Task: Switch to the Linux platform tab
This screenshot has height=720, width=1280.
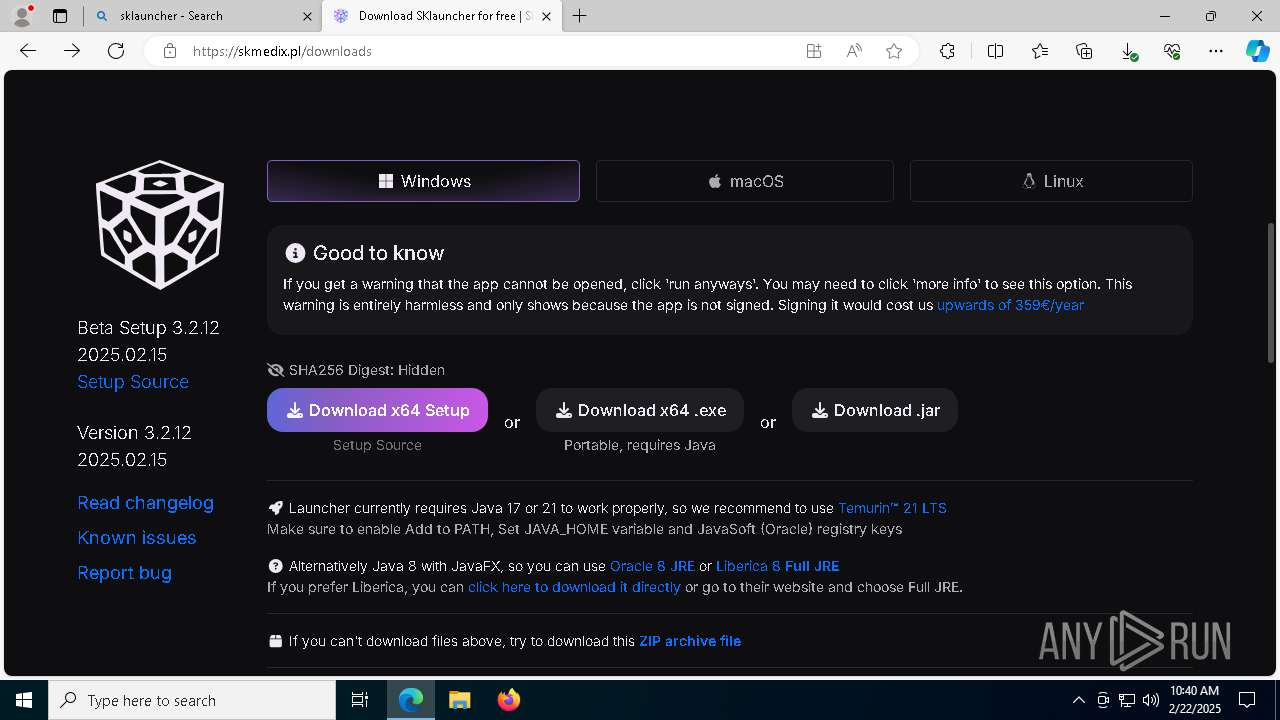Action: click(x=1051, y=181)
